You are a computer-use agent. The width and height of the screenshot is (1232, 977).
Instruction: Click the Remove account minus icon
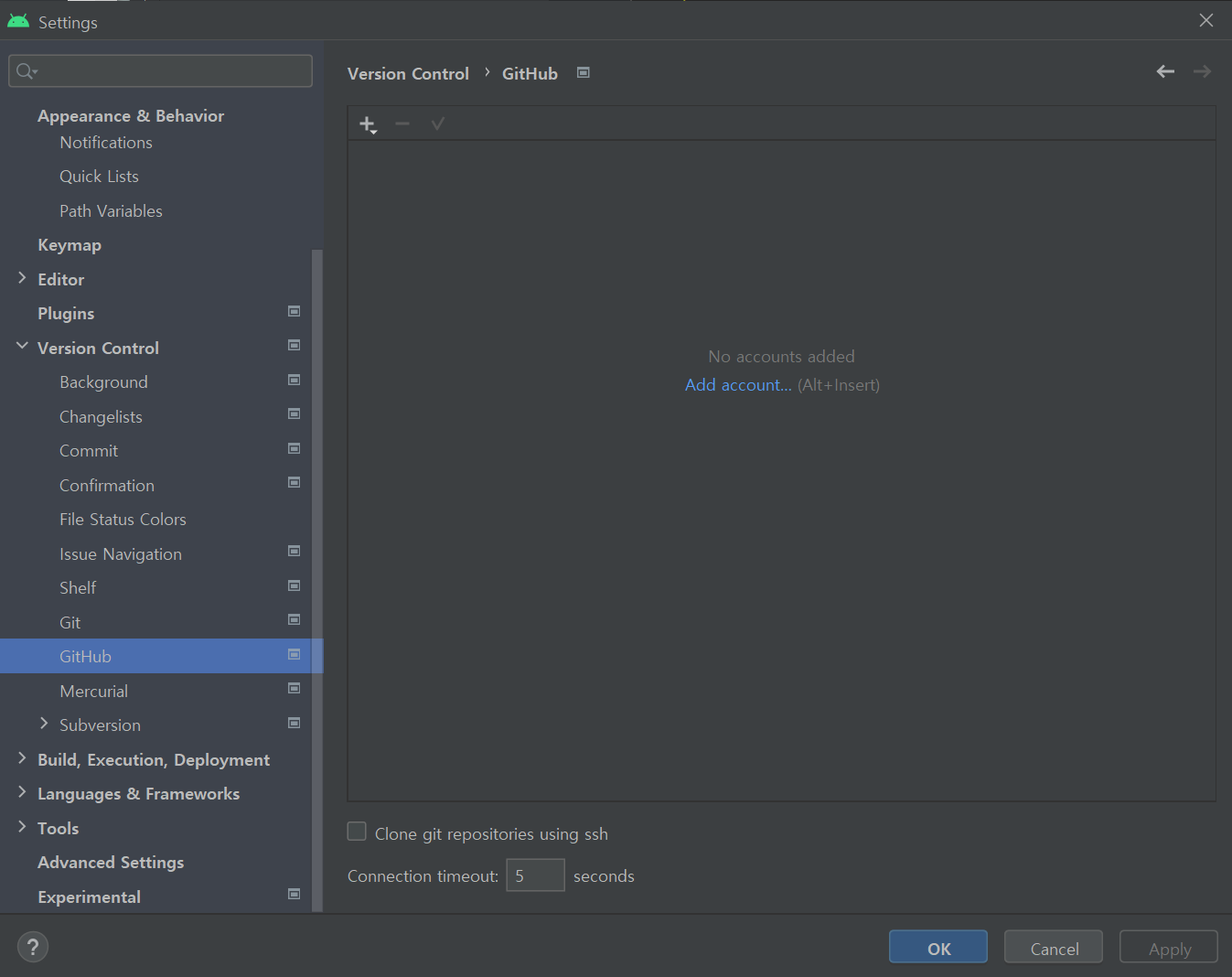tap(402, 123)
